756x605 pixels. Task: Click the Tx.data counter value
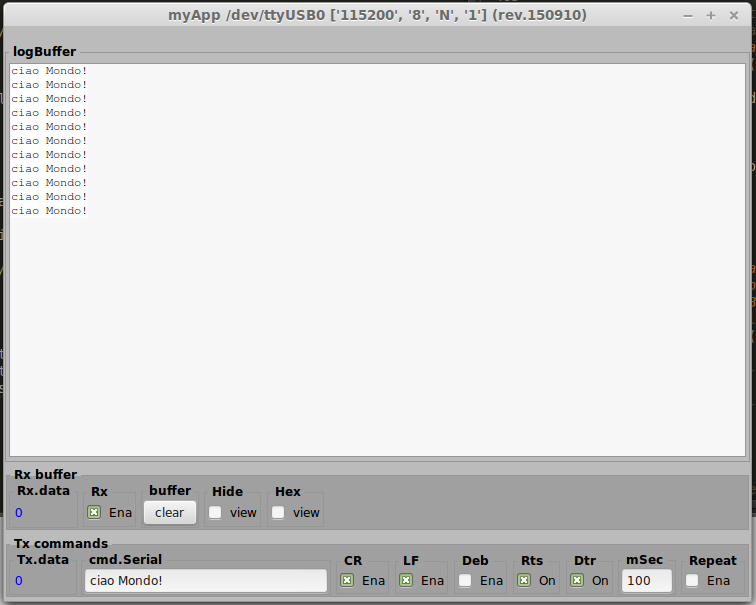click(x=19, y=581)
